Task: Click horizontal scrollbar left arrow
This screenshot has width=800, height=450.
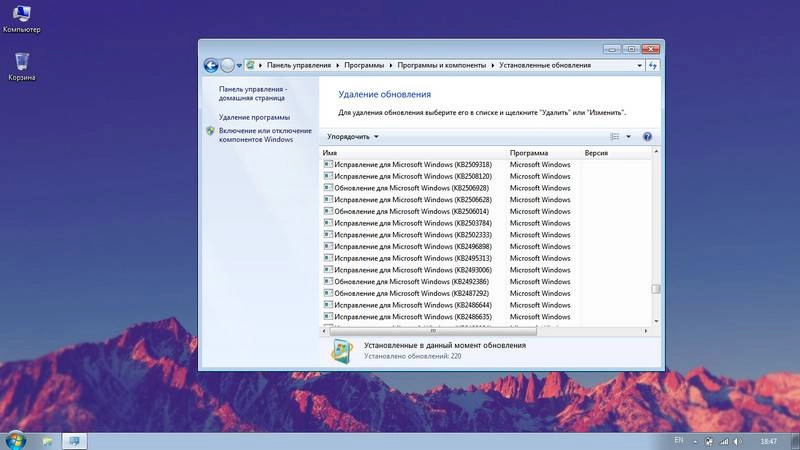Action: click(324, 331)
